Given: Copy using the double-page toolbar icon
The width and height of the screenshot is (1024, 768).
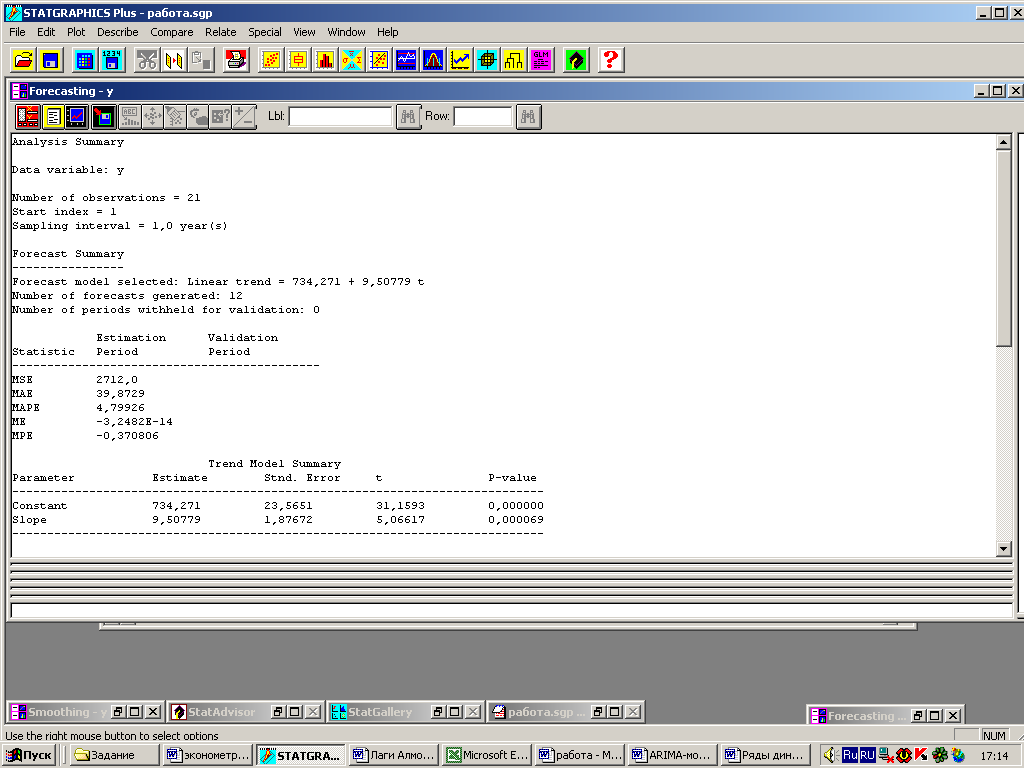Looking at the screenshot, I should coord(174,60).
